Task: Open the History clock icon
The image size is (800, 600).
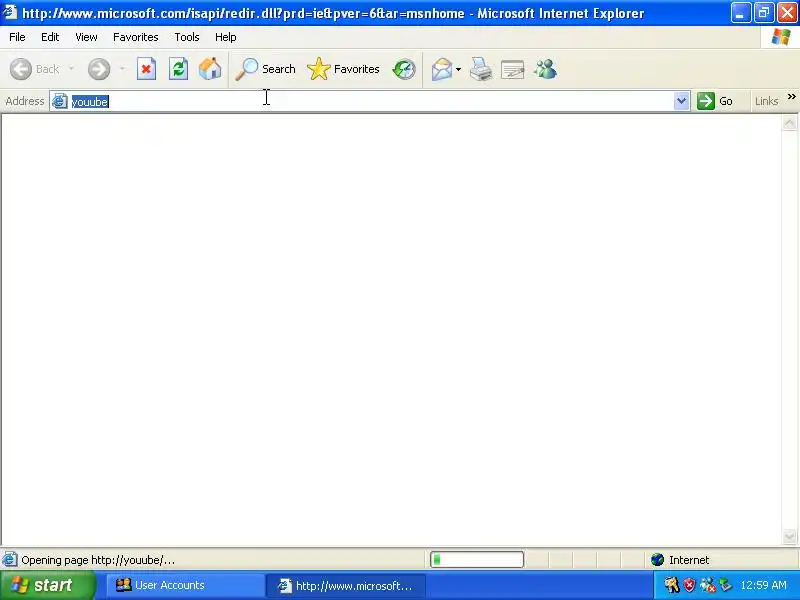Action: coord(404,69)
